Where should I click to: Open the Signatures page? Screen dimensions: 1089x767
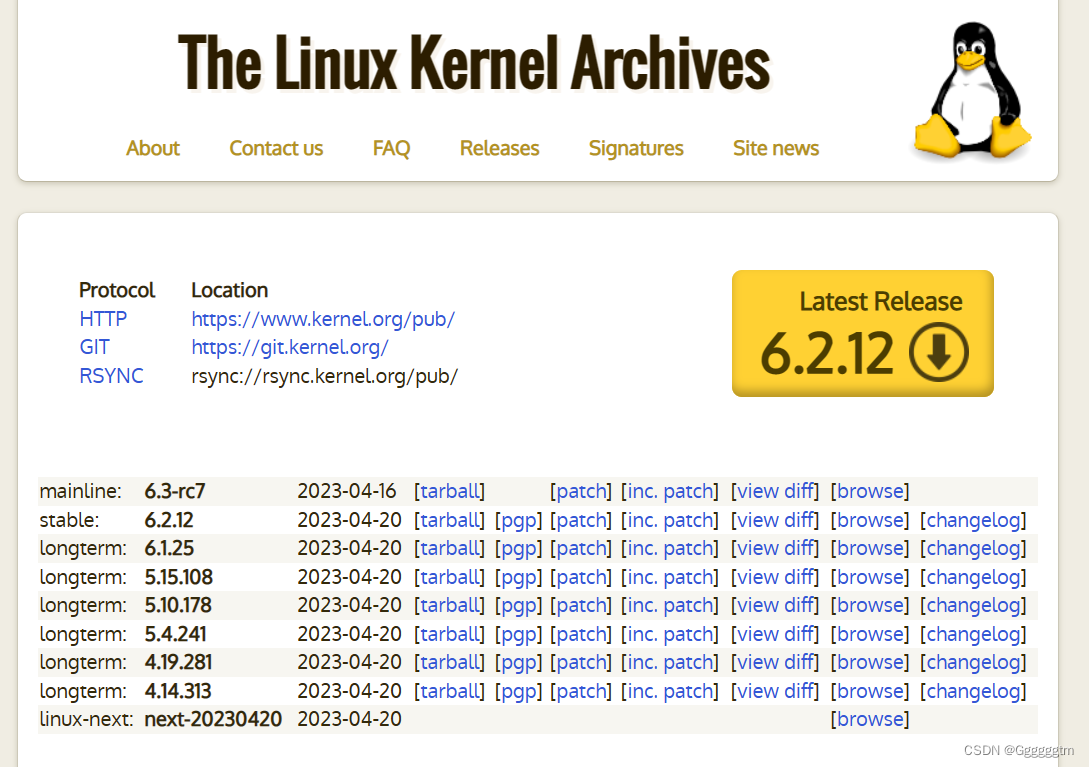click(x=636, y=148)
